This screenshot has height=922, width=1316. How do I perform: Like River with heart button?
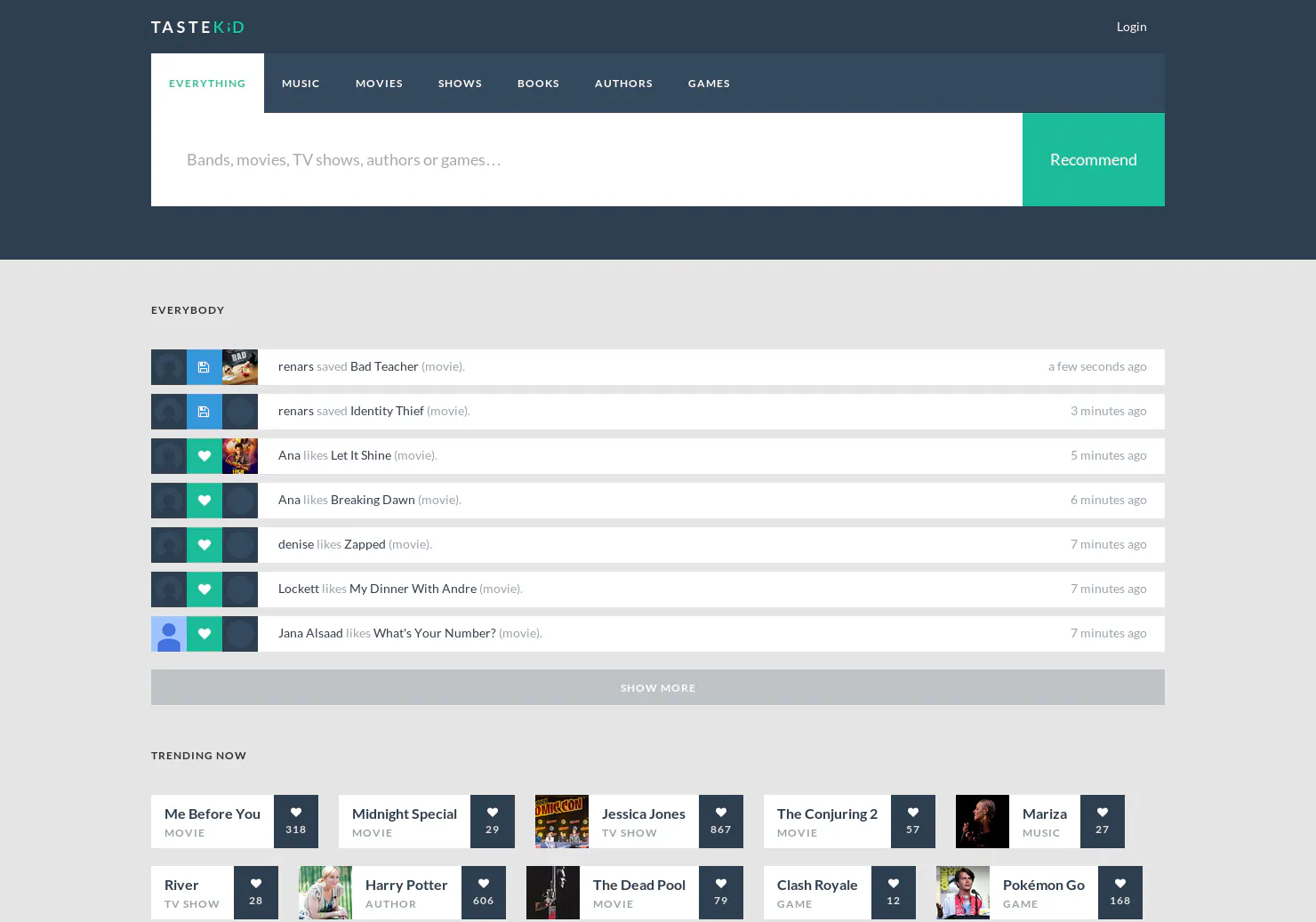tap(256, 893)
